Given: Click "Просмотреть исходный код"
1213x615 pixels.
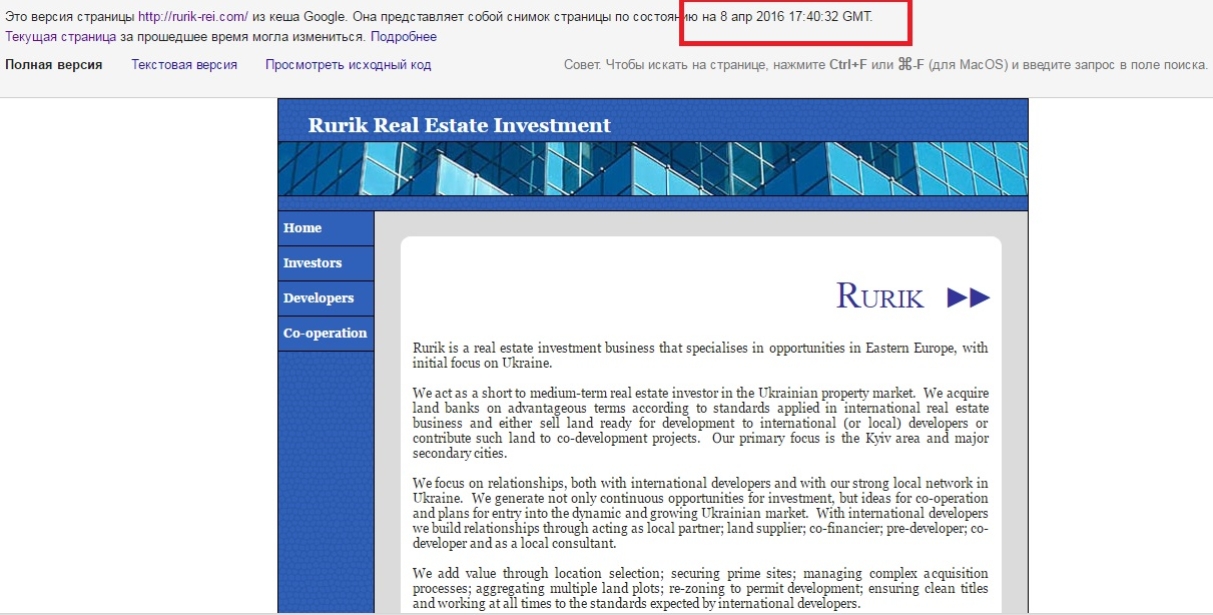Looking at the screenshot, I should [x=348, y=65].
